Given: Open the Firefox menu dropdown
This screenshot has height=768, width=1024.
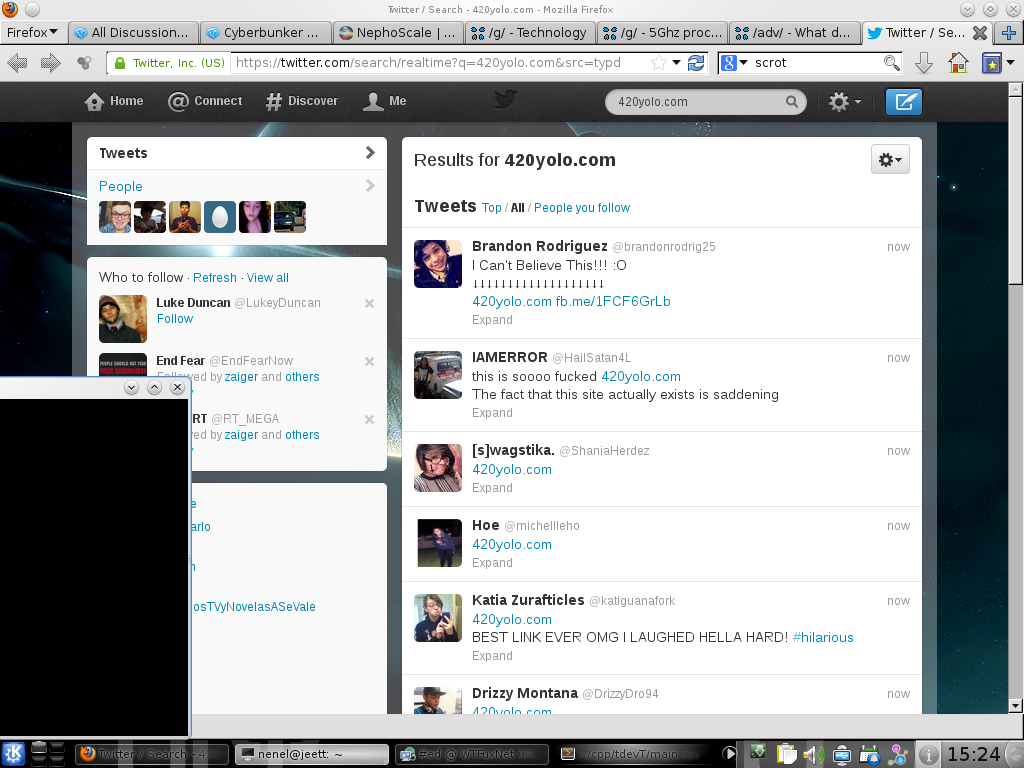Looking at the screenshot, I should click(32, 32).
